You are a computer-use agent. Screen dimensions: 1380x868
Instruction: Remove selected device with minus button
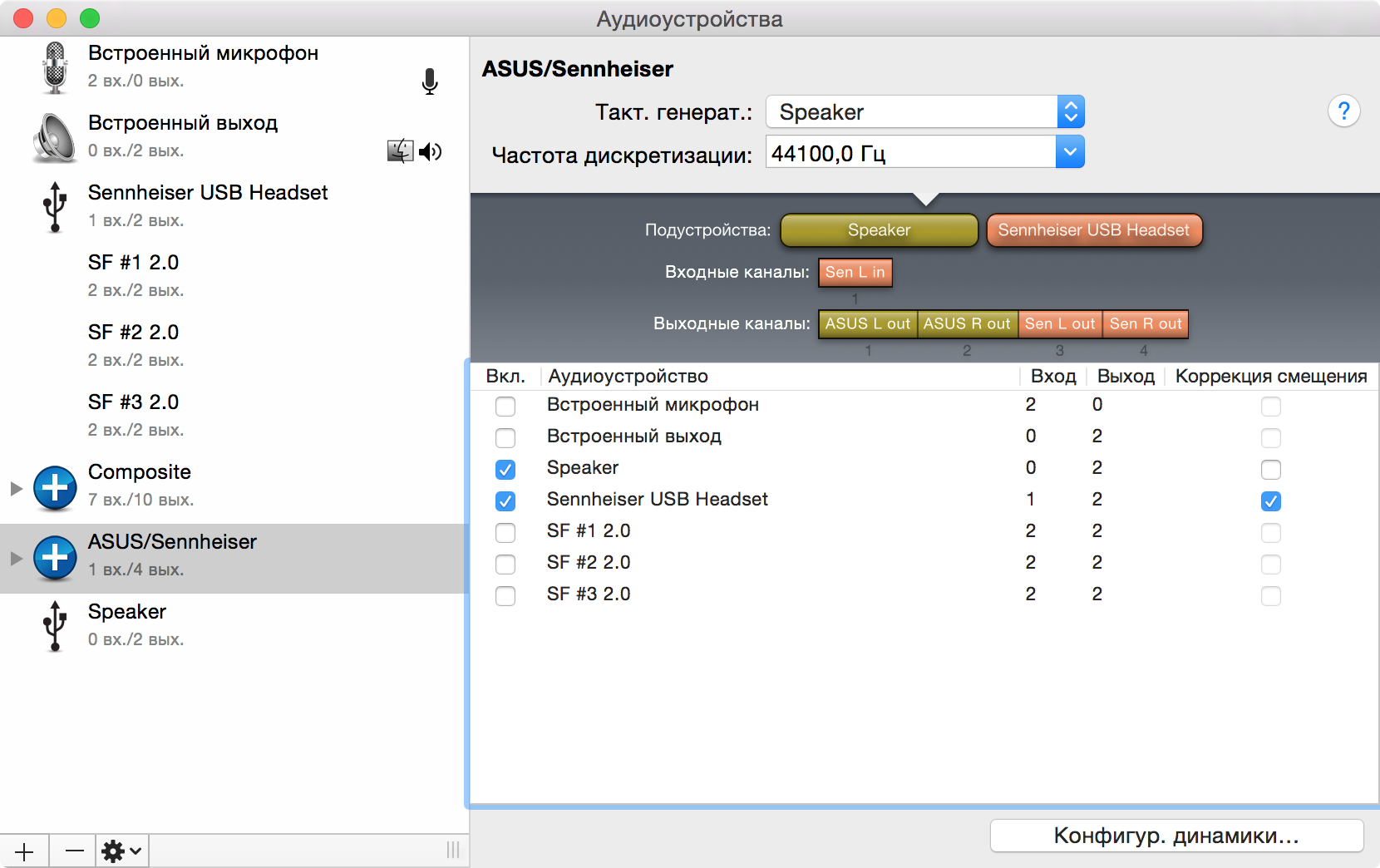(x=74, y=851)
